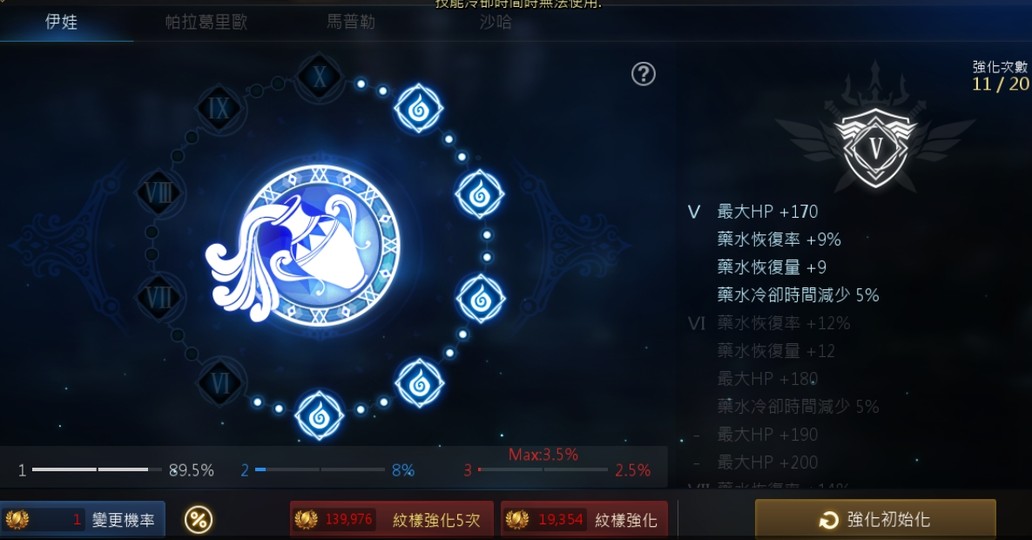Click the 紋樣強化 button costing 19,354
The image size is (1032, 540).
(x=584, y=520)
